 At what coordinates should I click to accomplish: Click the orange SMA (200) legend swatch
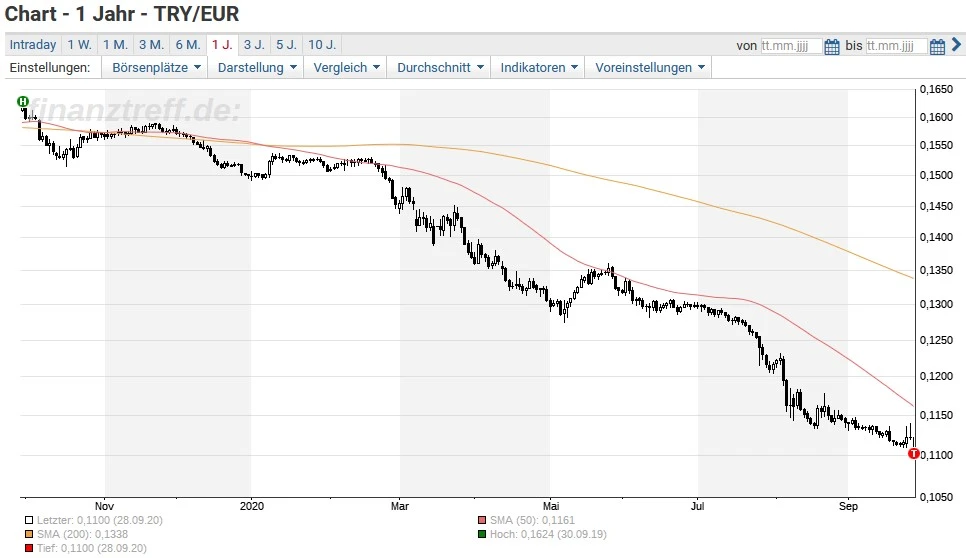29,535
